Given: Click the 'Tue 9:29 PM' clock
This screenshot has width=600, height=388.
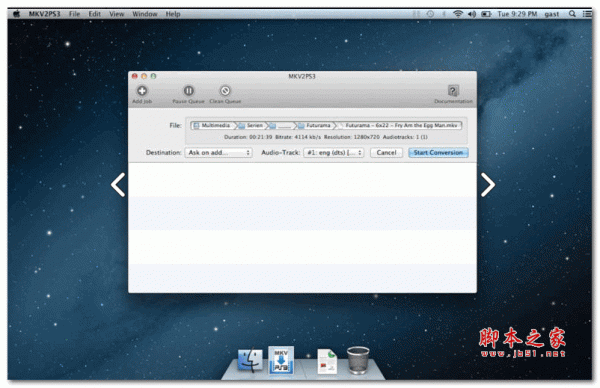Looking at the screenshot, I should pos(517,14).
